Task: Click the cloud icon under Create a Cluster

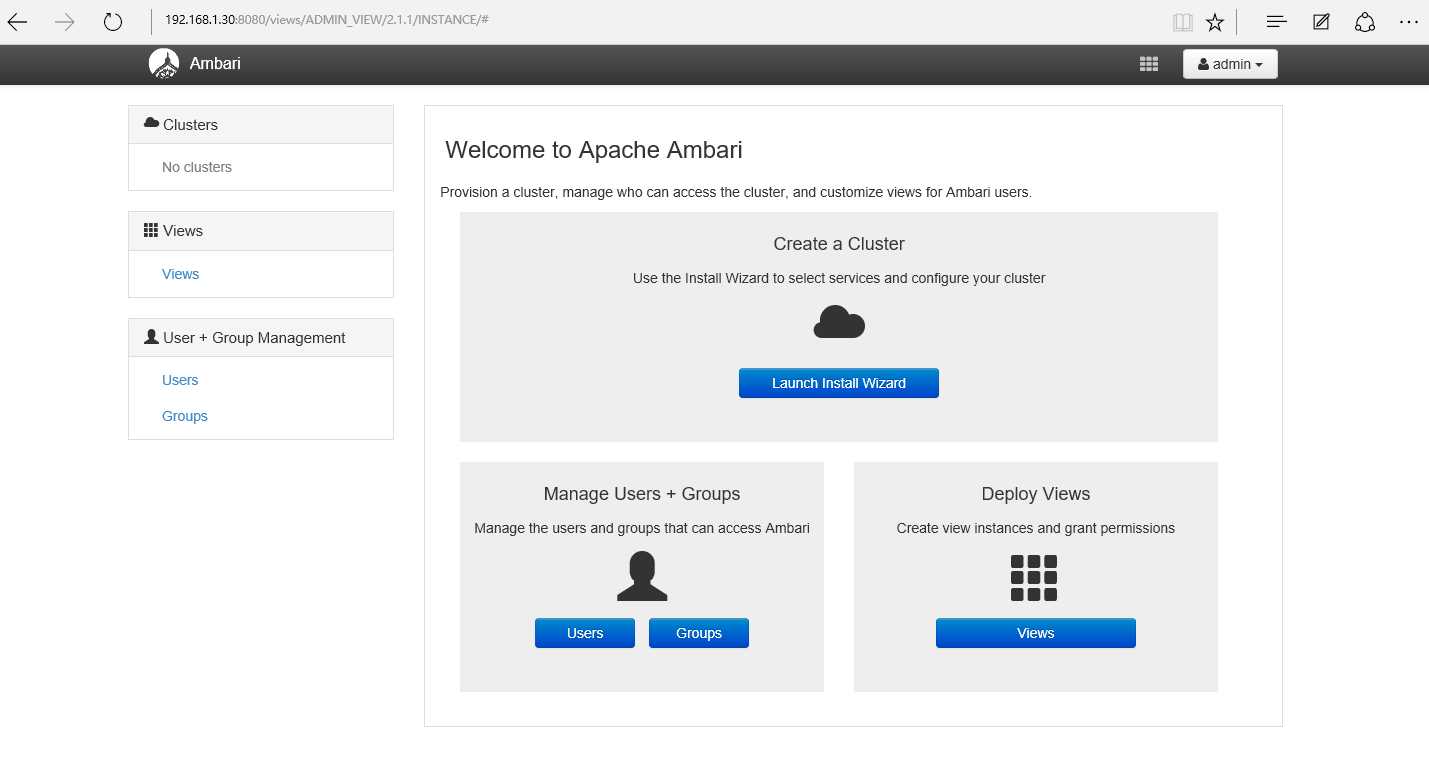Action: [x=839, y=322]
